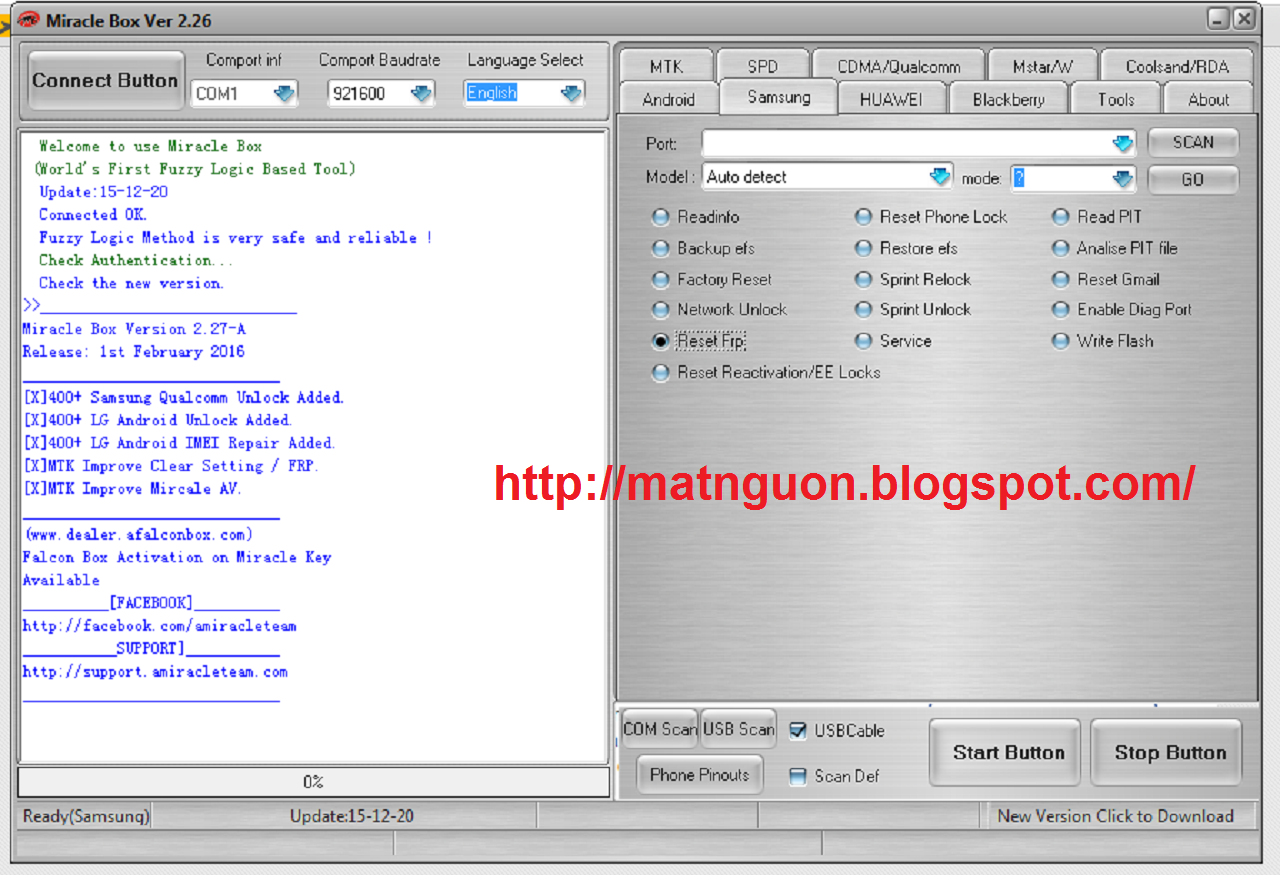Viewport: 1280px width, 875px height.
Task: Open the About tab
Action: coord(1208,99)
